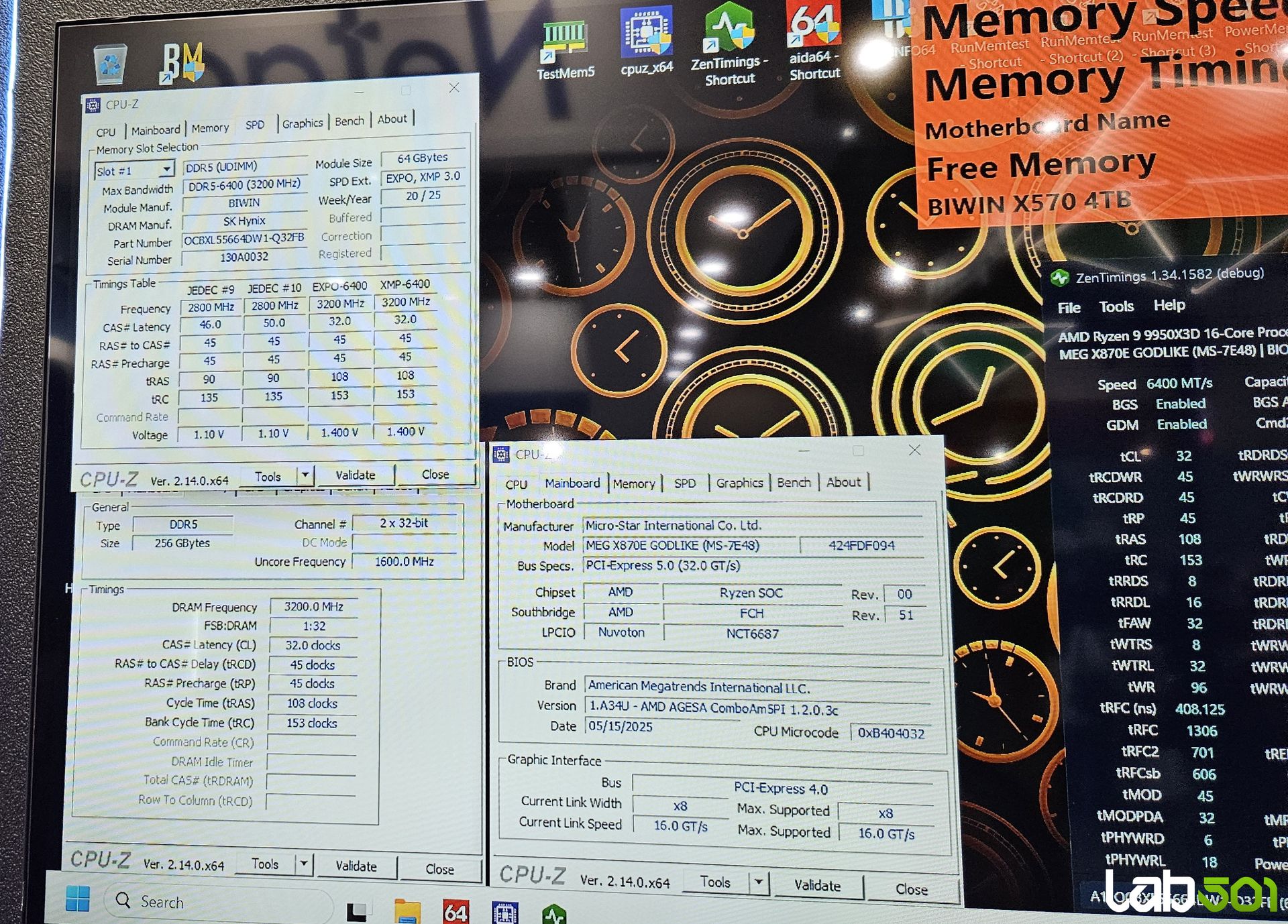Open the BM benchmark desktop shortcut

182,64
